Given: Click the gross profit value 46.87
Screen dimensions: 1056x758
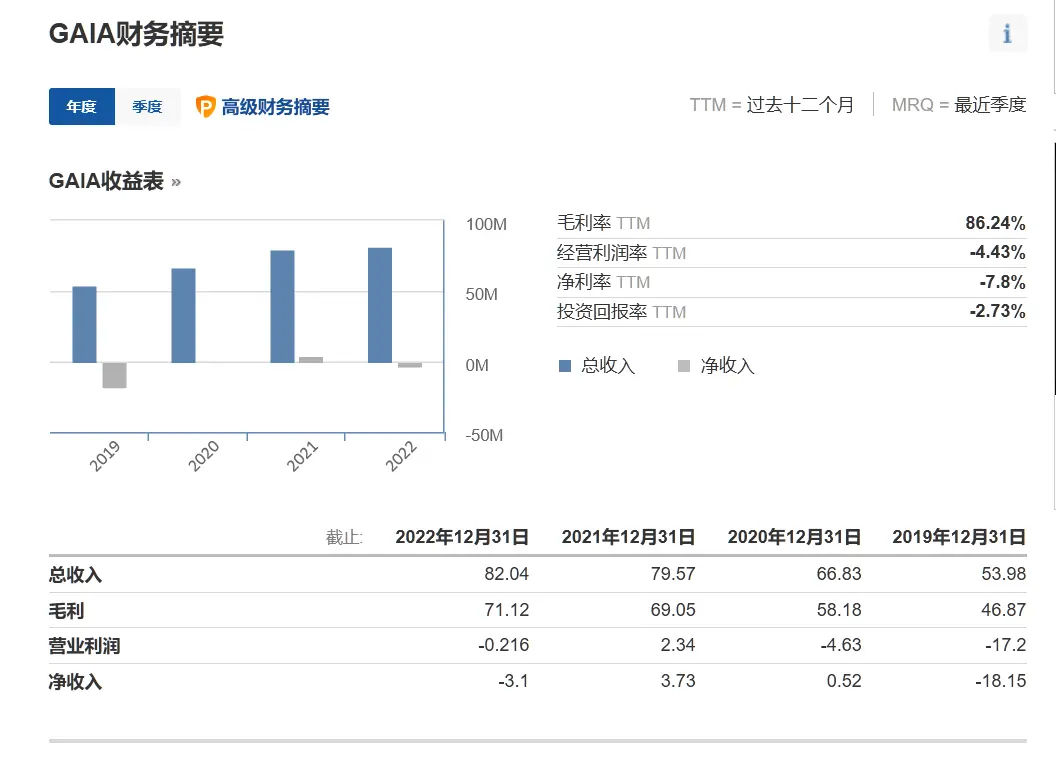Looking at the screenshot, I should coord(1003,609).
